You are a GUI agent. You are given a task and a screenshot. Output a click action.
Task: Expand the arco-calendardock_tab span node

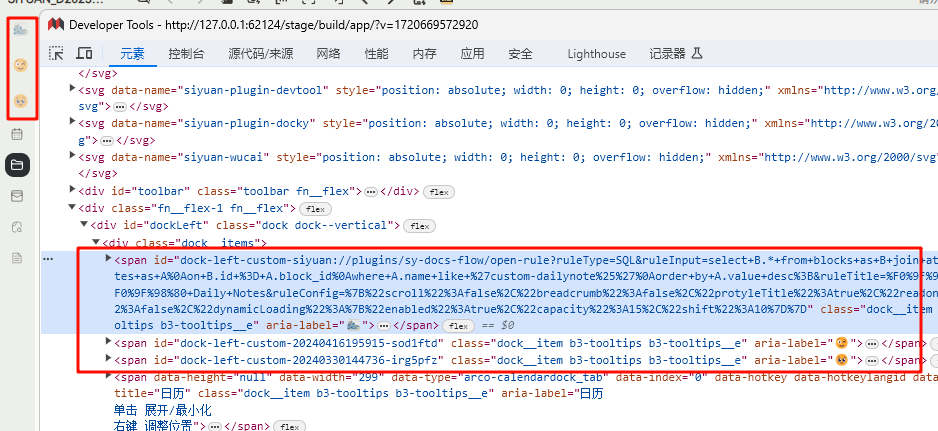click(108, 376)
